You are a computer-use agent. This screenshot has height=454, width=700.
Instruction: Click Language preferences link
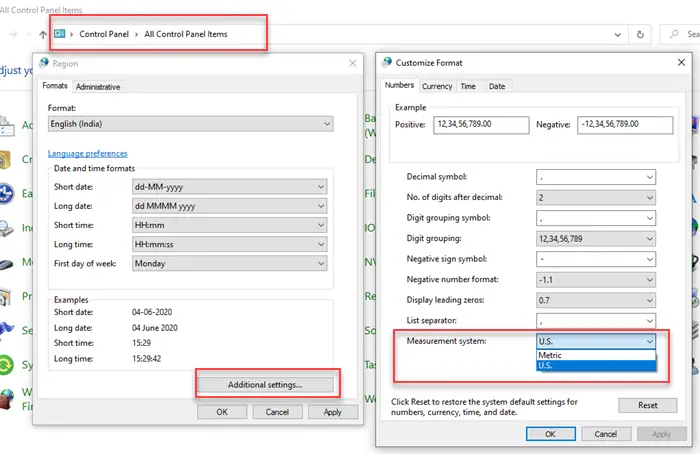pyautogui.click(x=88, y=153)
